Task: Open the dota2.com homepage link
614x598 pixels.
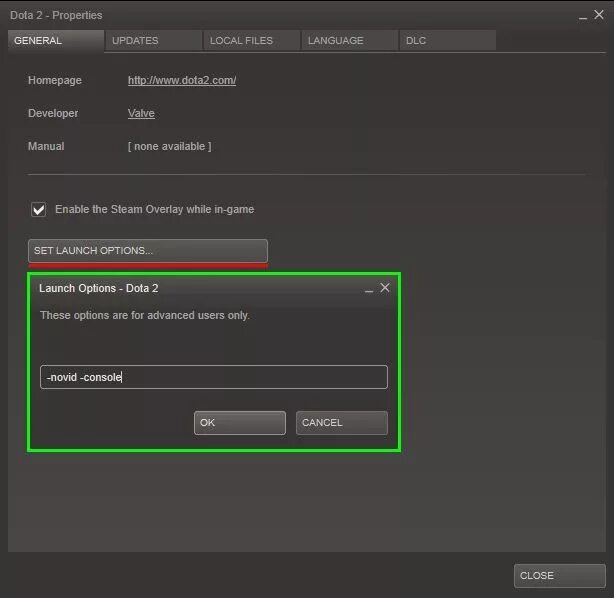Action: (x=182, y=80)
